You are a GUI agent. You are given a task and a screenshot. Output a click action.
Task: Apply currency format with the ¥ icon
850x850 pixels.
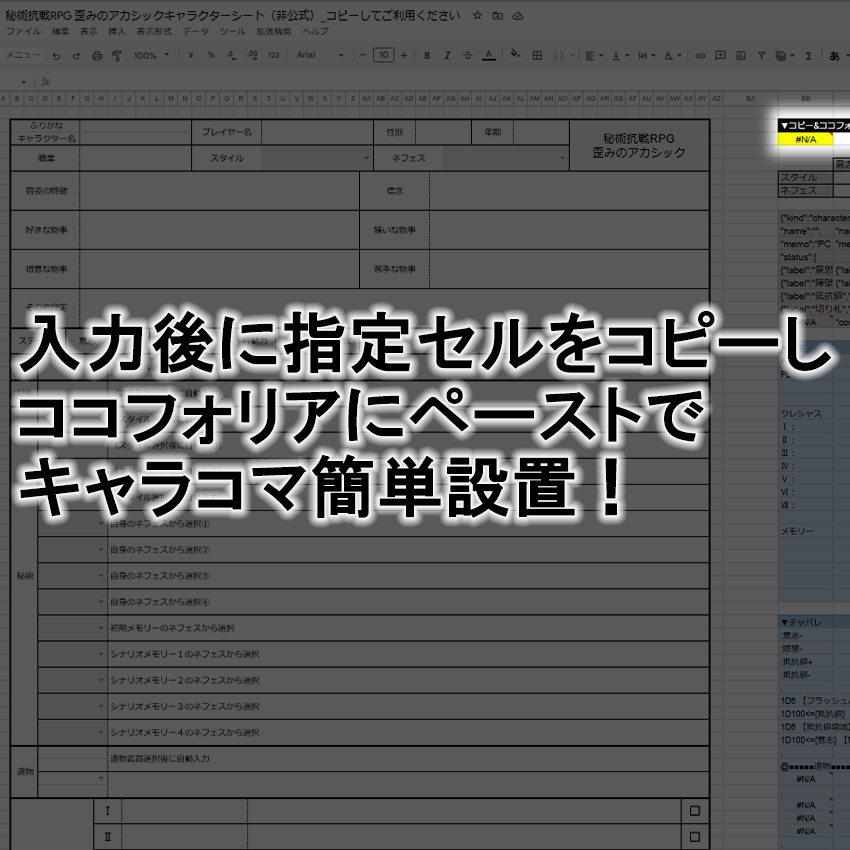(x=190, y=57)
